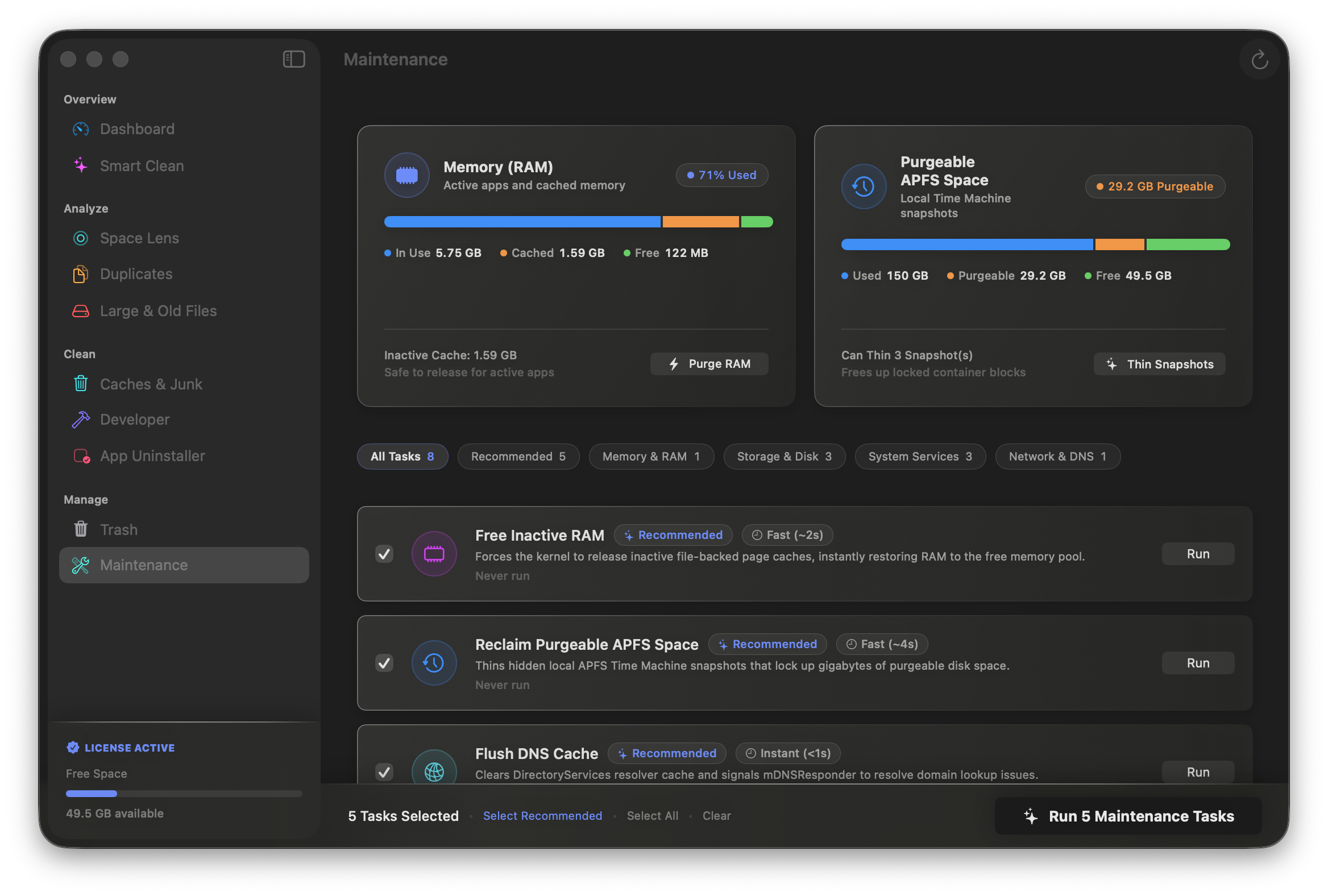
Task: Uncheck Reclaim Purgeable APFS Space checkbox
Action: pos(384,663)
